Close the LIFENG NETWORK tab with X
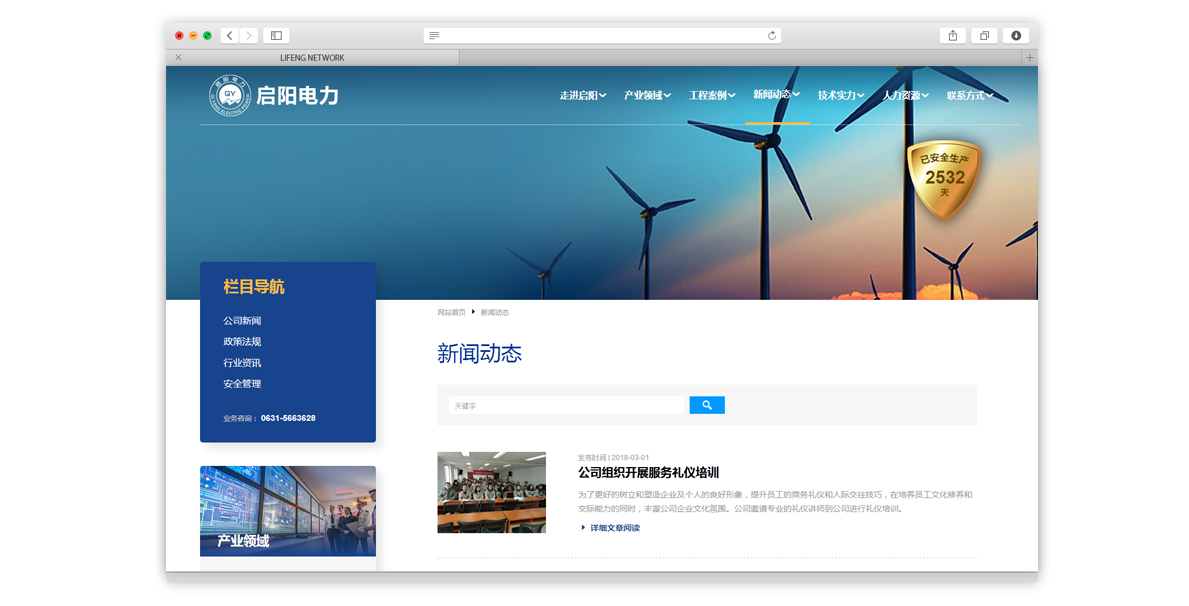This screenshot has width=1189, height=606. 178,58
